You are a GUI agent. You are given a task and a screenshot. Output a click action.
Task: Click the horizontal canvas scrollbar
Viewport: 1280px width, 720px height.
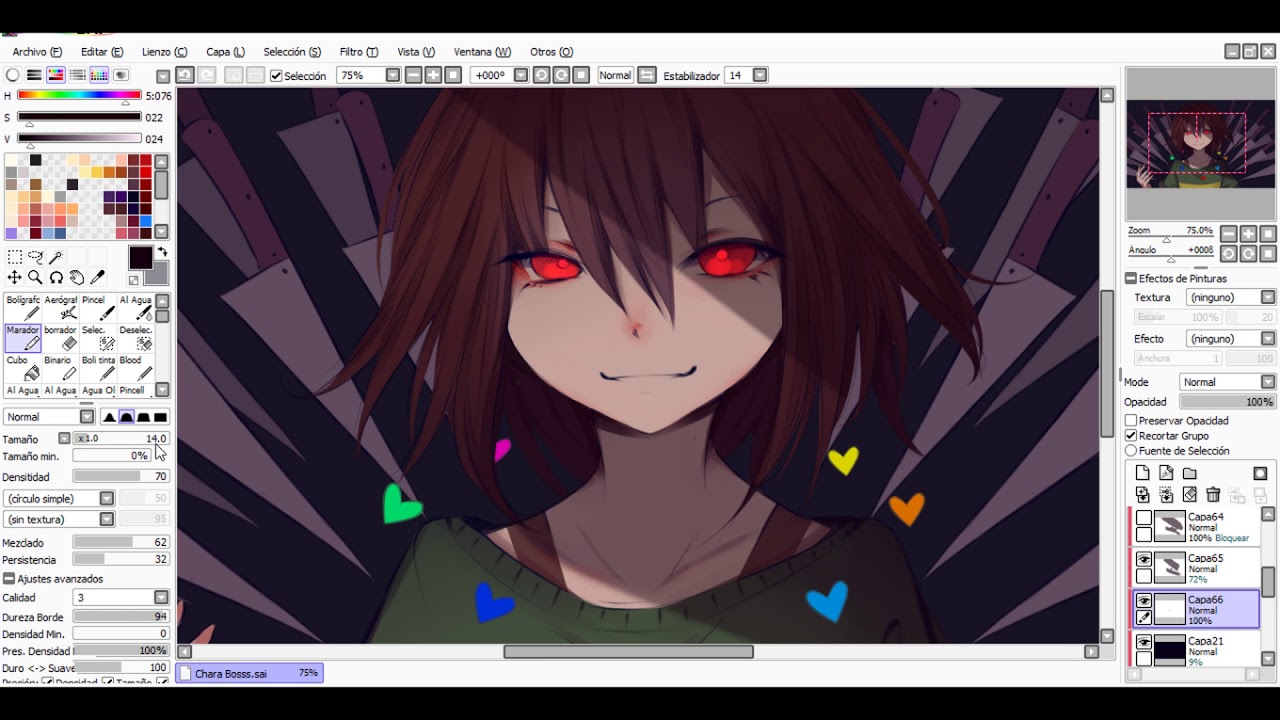pos(628,652)
